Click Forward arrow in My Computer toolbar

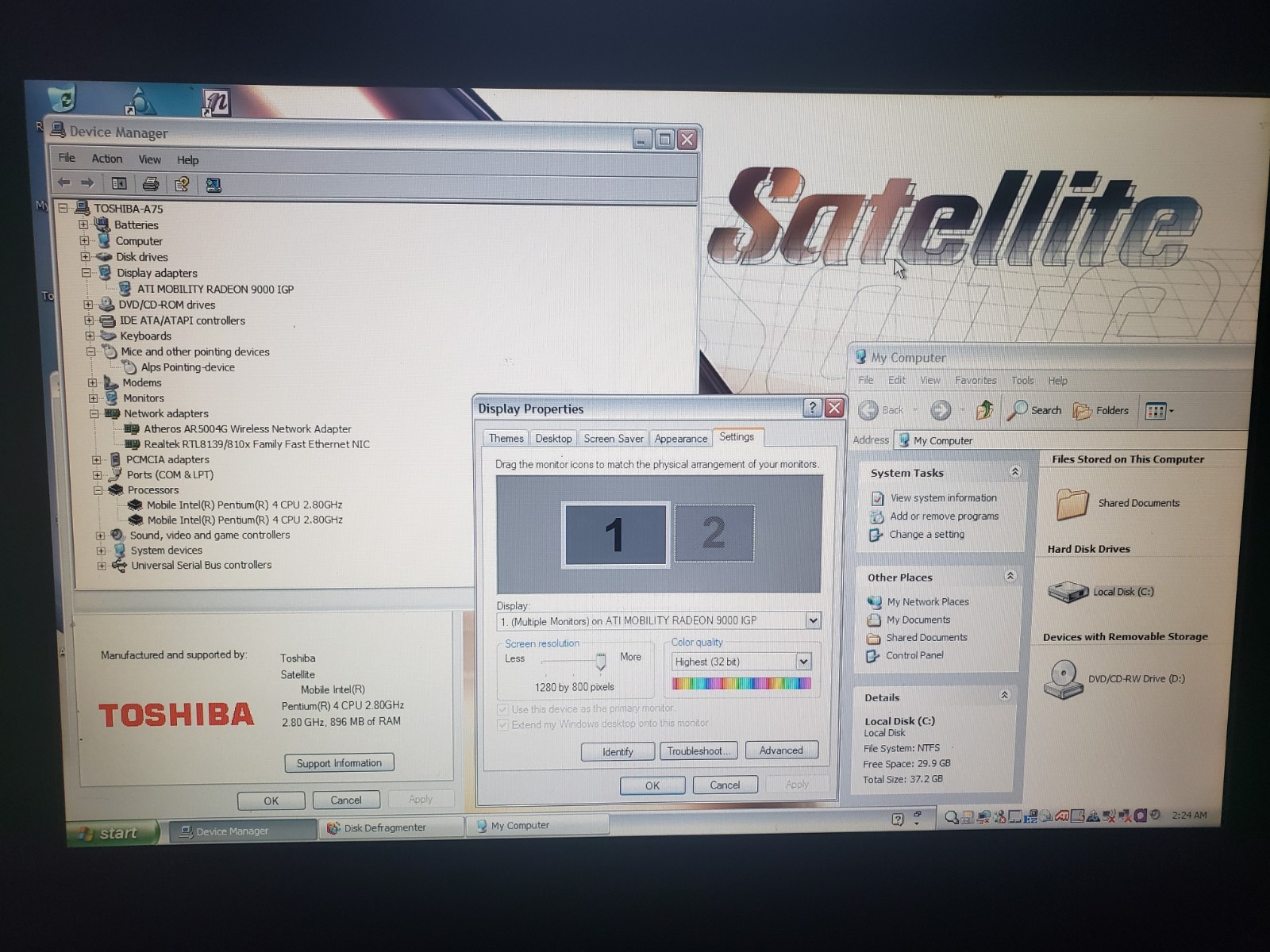coord(941,410)
